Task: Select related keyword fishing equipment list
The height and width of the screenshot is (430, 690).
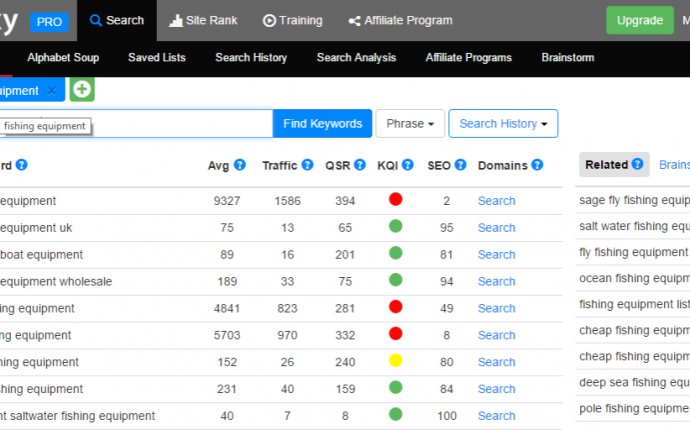Action: [x=634, y=304]
